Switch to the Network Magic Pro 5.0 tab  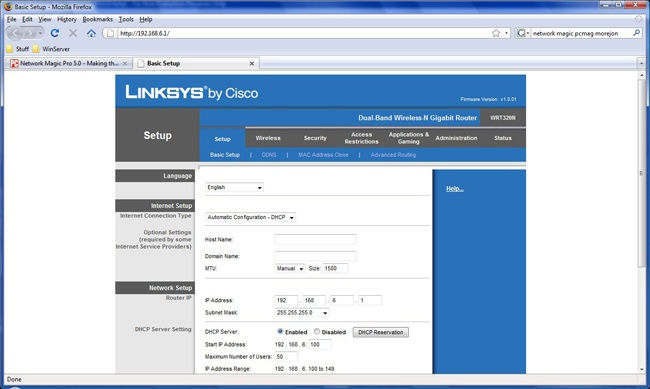69,63
